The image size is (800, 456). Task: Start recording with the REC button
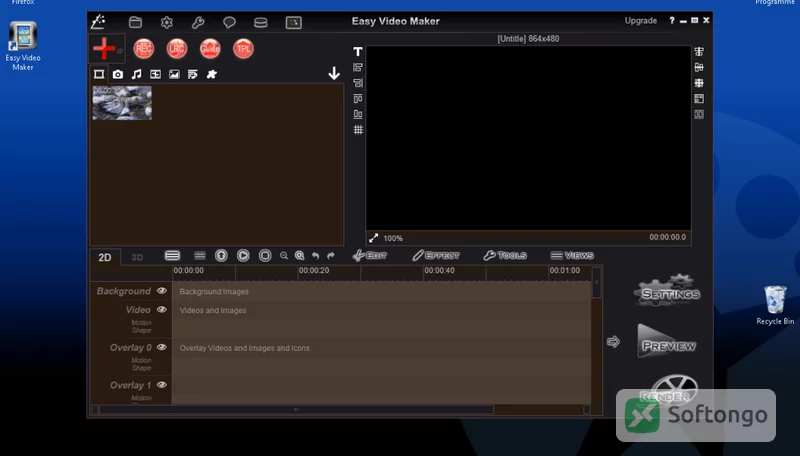(x=144, y=49)
